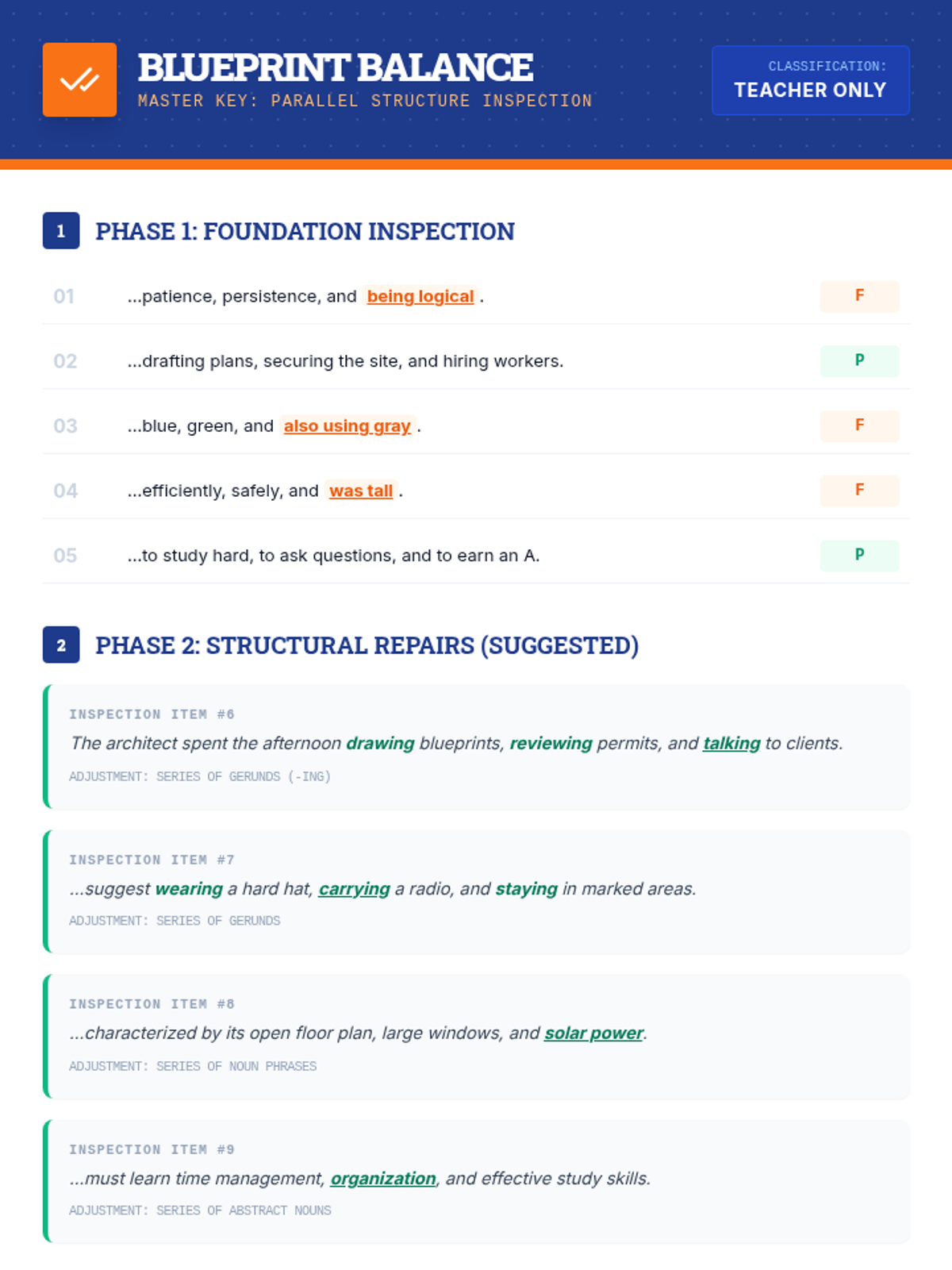Click the 'Phase 2: Structural Repairs' heading

367,645
